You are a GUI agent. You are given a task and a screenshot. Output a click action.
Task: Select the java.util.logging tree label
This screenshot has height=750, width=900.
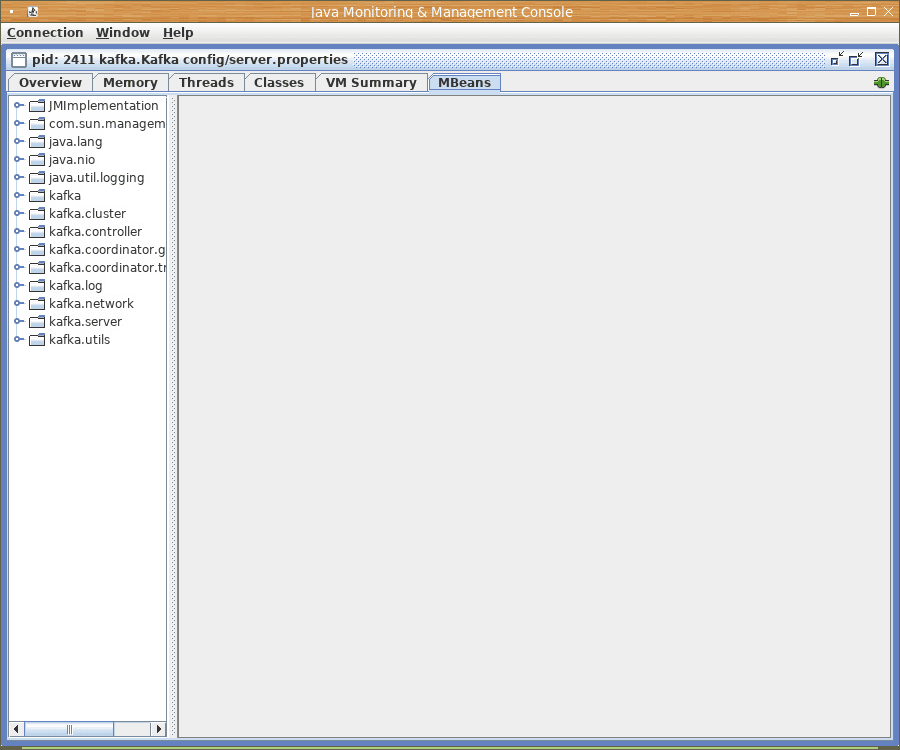[x=96, y=177]
